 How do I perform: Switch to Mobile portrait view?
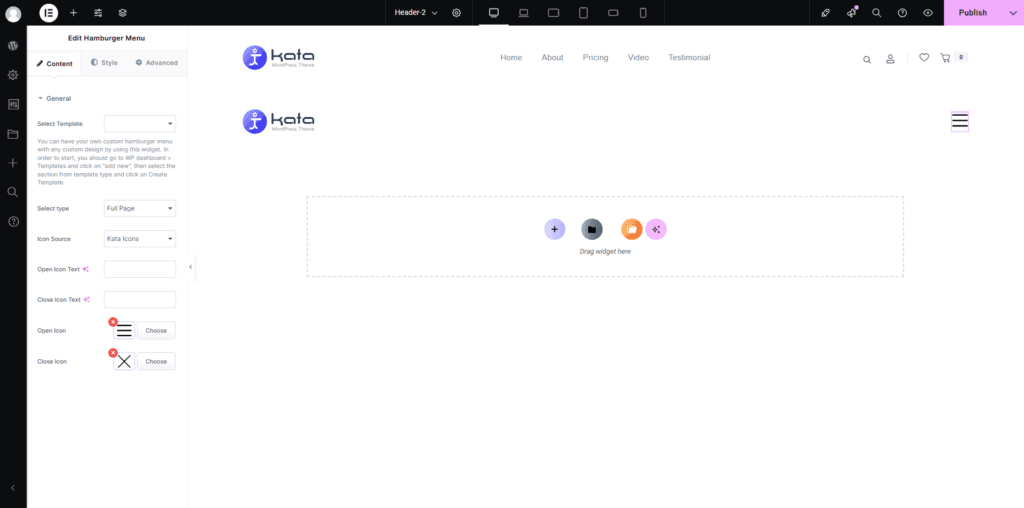(x=643, y=12)
